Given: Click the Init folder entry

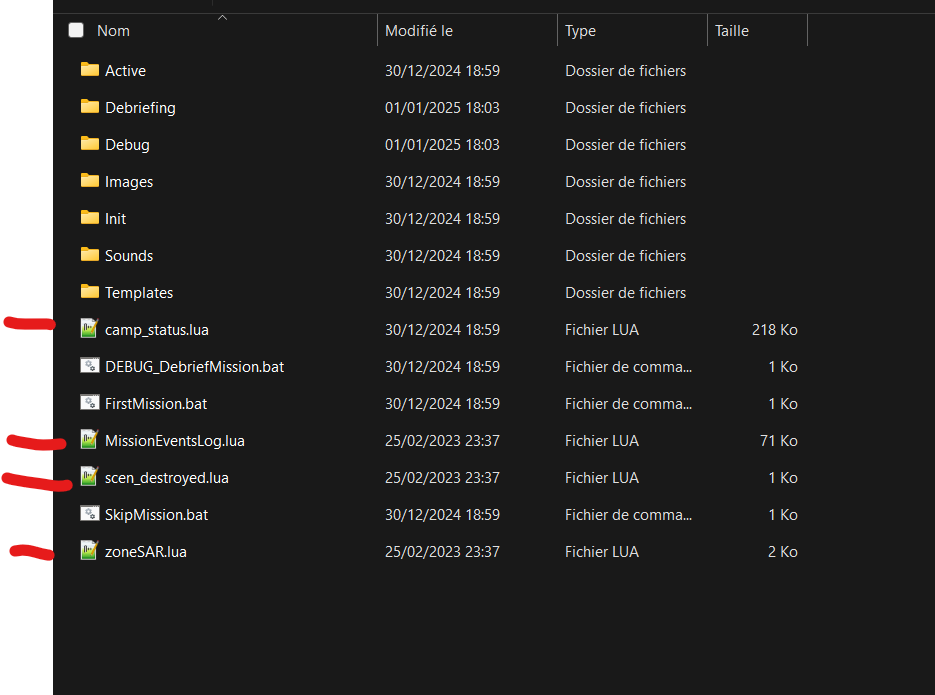Looking at the screenshot, I should click(x=438, y=218).
